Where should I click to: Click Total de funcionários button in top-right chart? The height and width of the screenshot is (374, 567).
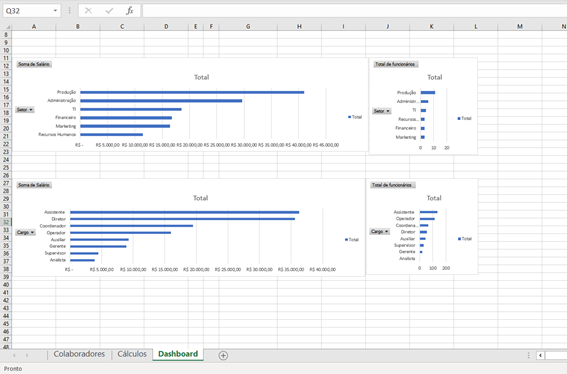coord(396,64)
